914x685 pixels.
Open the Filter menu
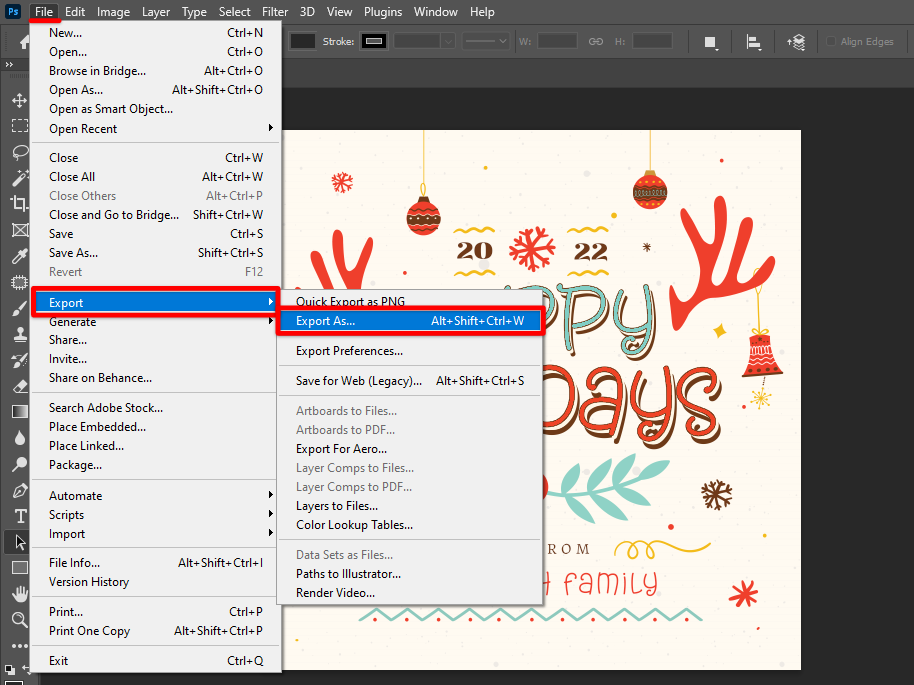275,12
